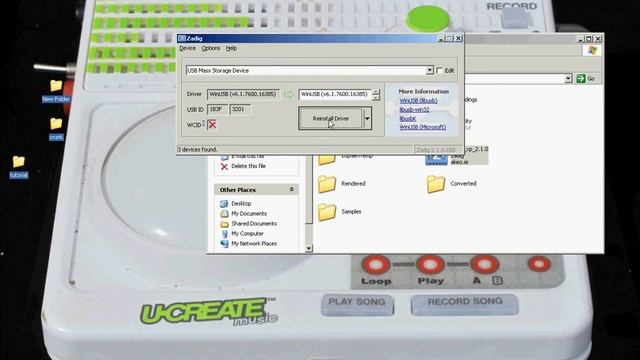This screenshot has width=640, height=360.
Task: Tick the Edit checkbox in Zadig
Action: click(439, 71)
